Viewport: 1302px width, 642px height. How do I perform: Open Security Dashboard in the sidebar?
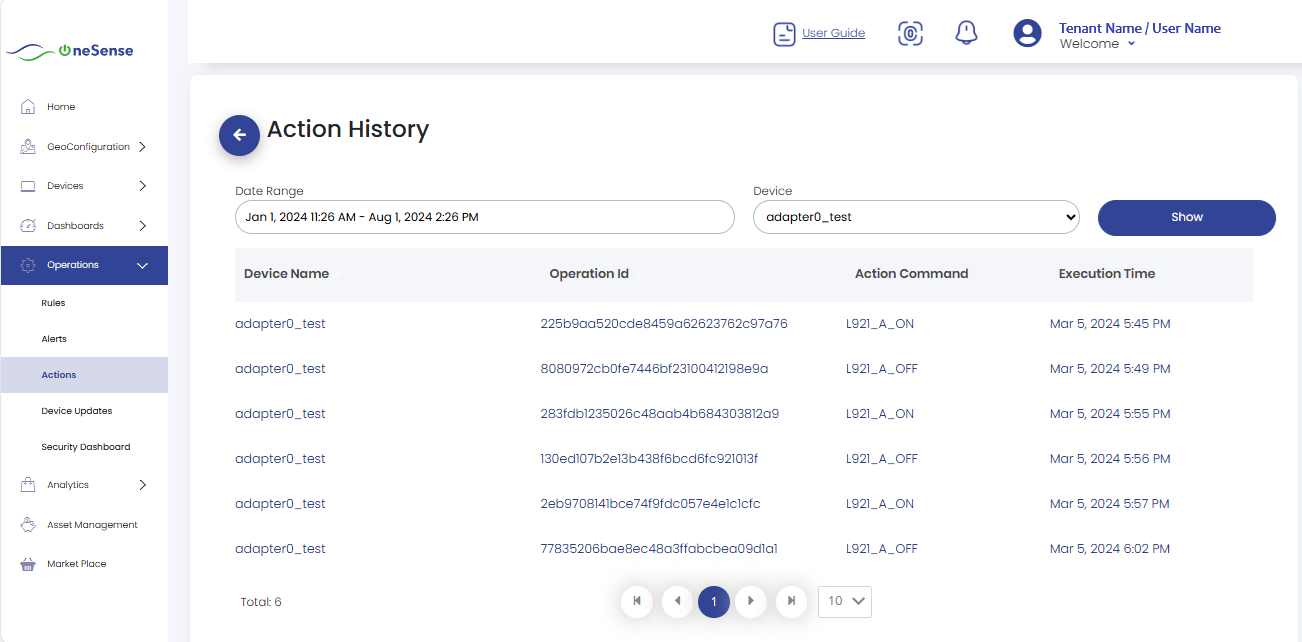point(85,447)
